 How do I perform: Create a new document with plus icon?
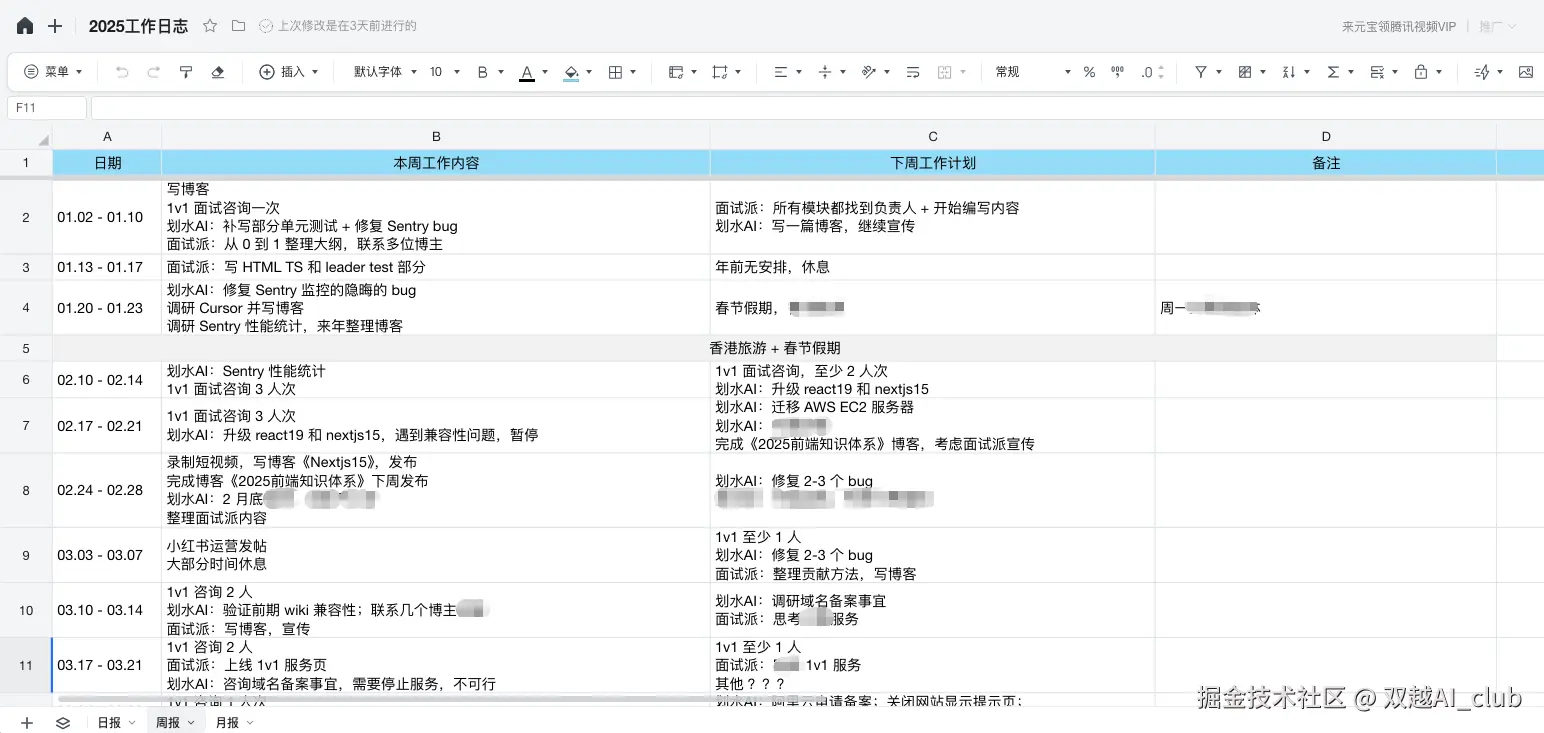55,26
